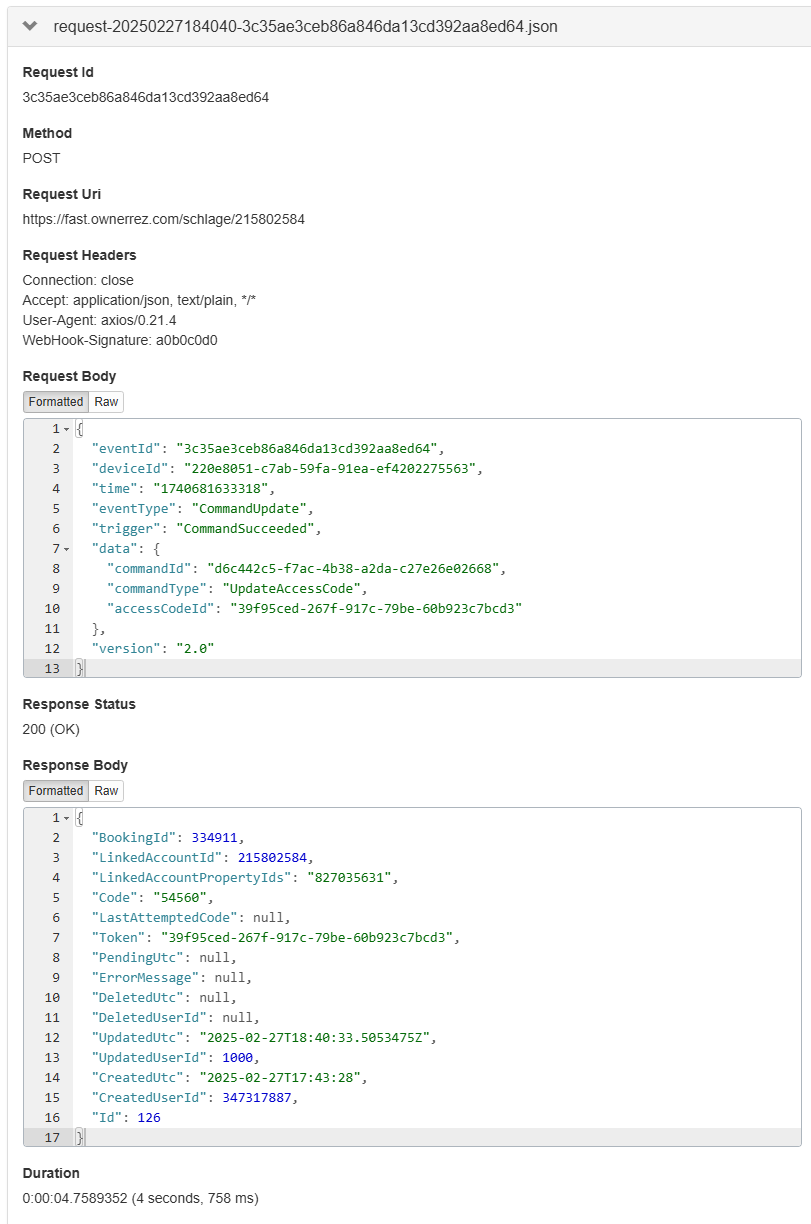The height and width of the screenshot is (1224, 811).
Task: Switch Response Body to Raw view
Action: (106, 791)
